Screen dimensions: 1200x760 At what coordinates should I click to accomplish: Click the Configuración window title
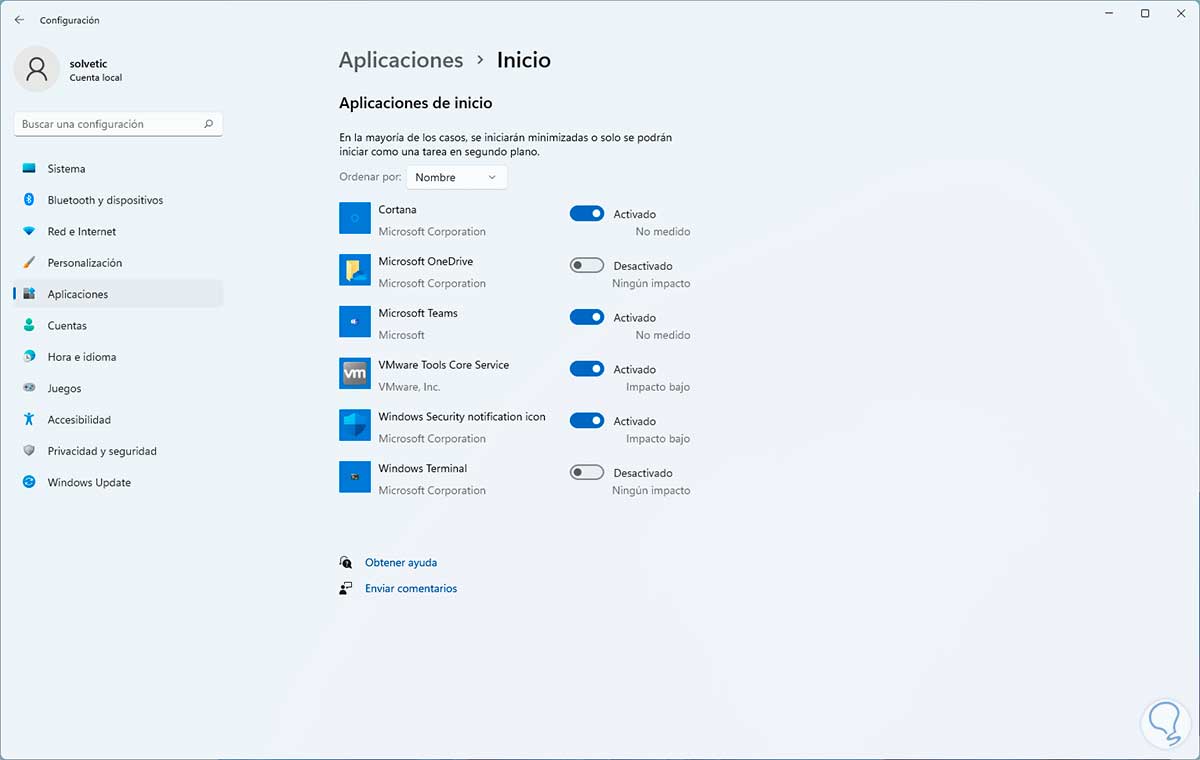[69, 20]
